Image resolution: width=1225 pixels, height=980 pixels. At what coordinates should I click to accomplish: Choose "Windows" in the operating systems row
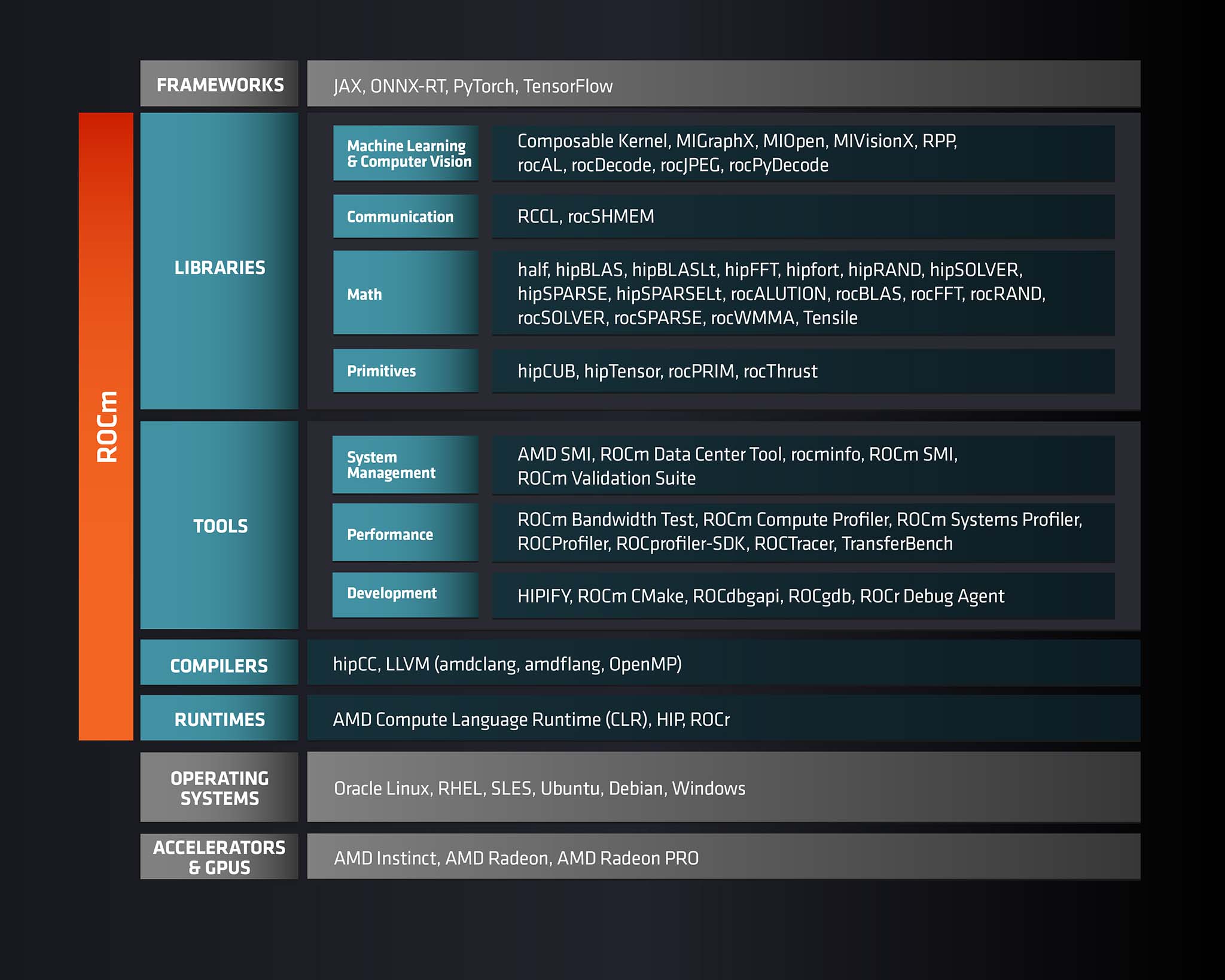tap(709, 789)
